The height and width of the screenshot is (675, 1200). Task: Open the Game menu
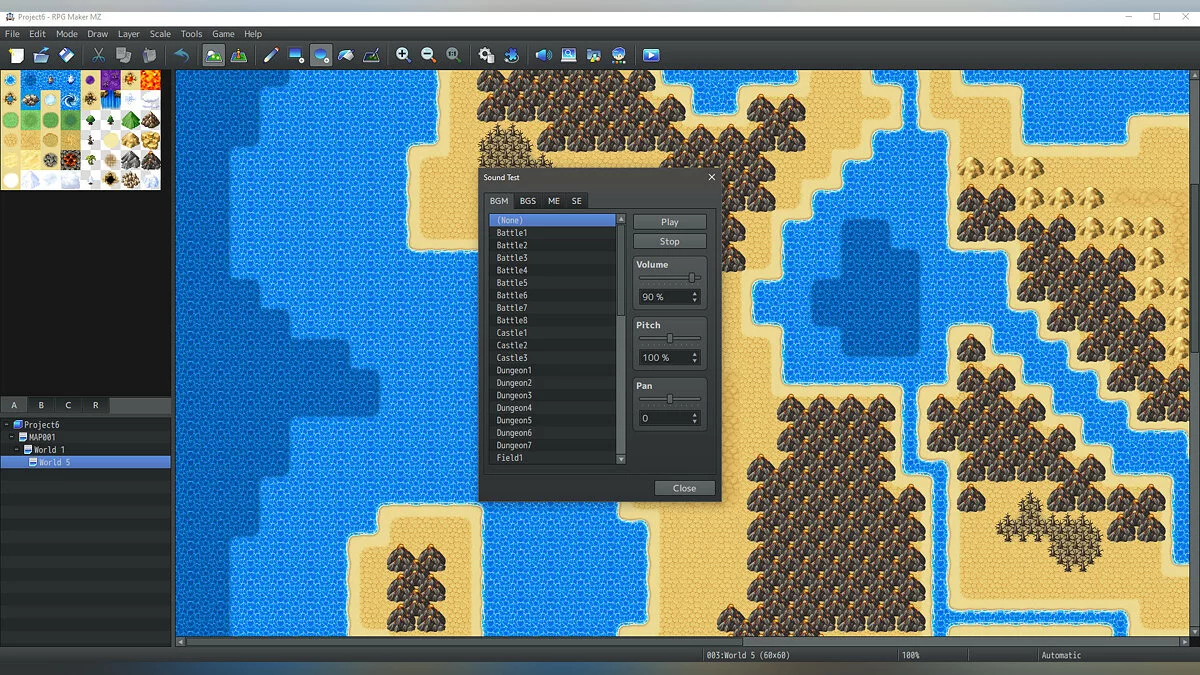tap(223, 34)
